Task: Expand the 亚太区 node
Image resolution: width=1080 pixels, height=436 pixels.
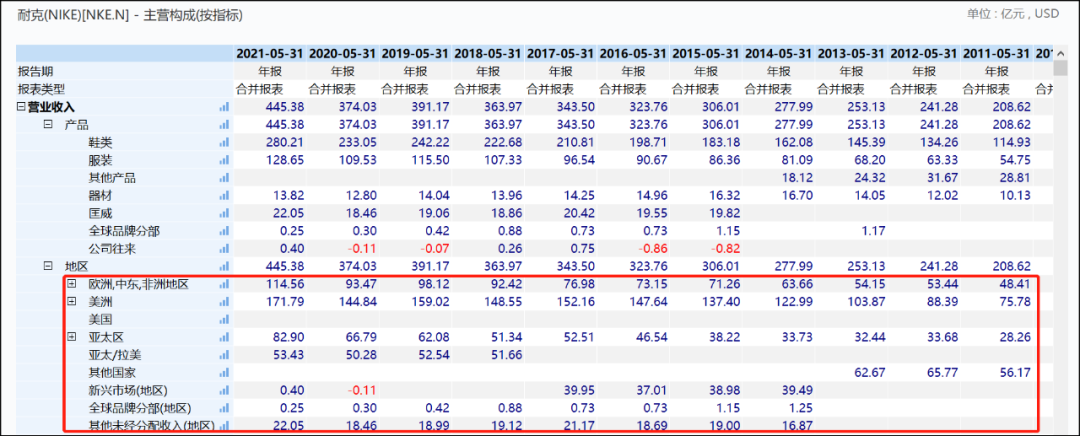Action: (x=71, y=337)
